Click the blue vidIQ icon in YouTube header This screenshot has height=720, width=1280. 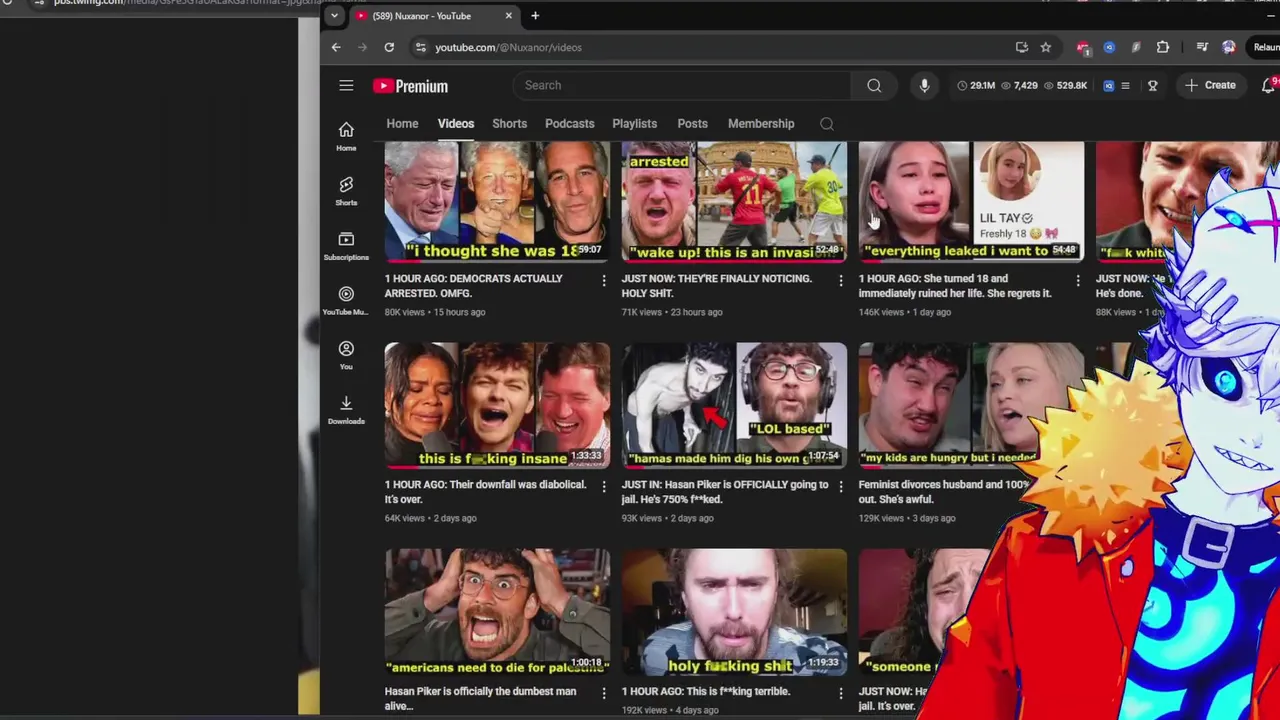(1108, 86)
